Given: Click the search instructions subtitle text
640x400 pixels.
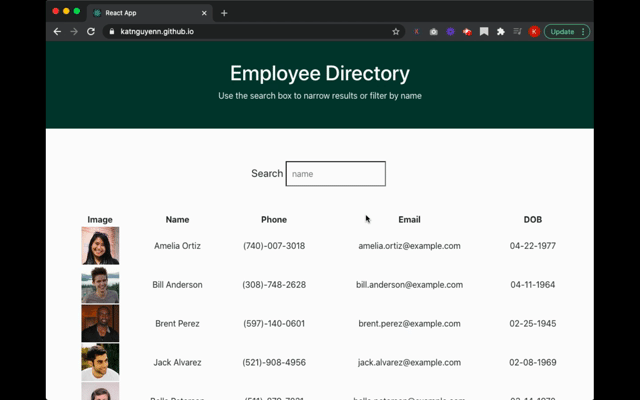Looking at the screenshot, I should coord(320,96).
